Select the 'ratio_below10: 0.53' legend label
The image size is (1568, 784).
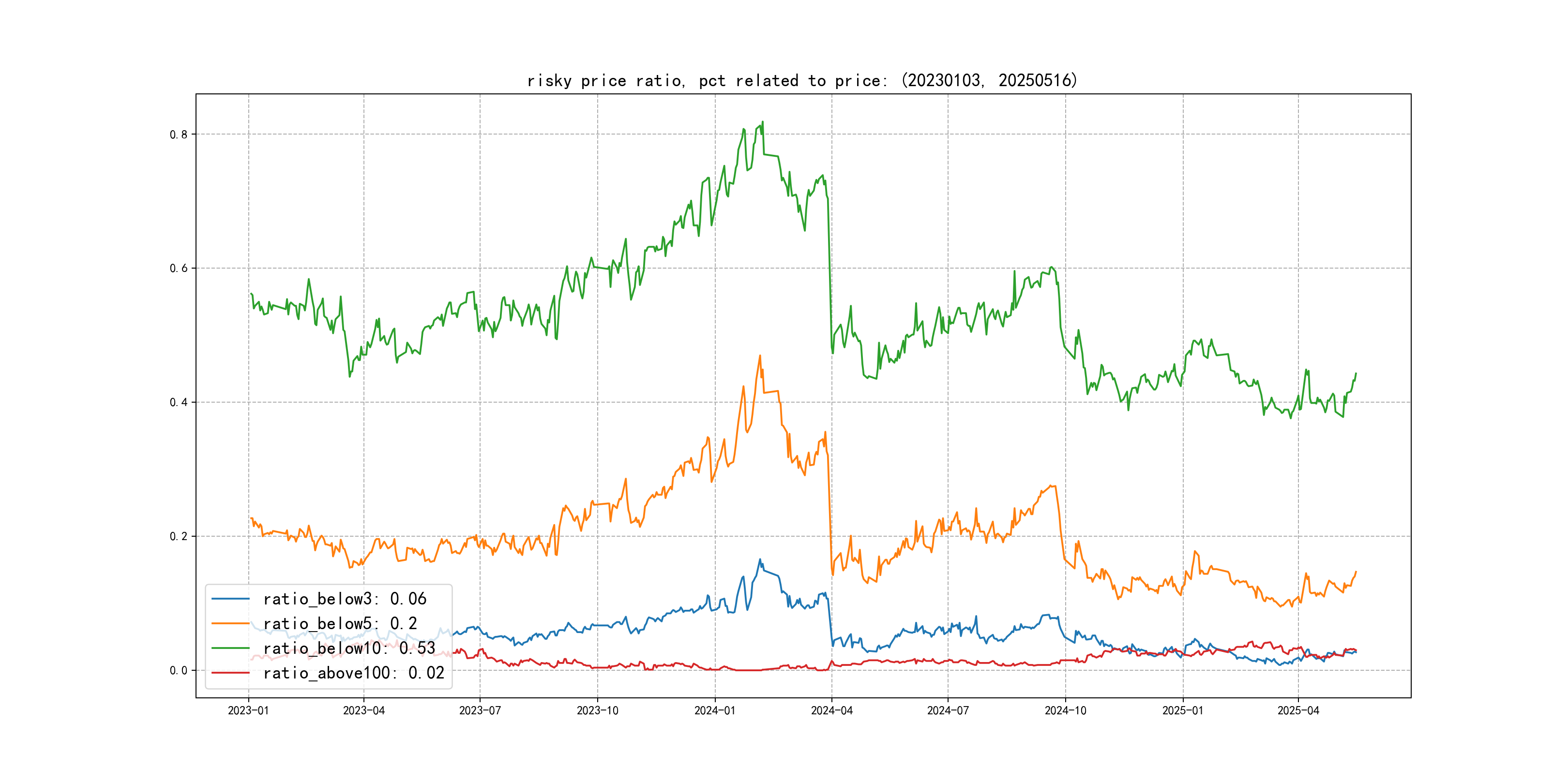[x=349, y=648]
